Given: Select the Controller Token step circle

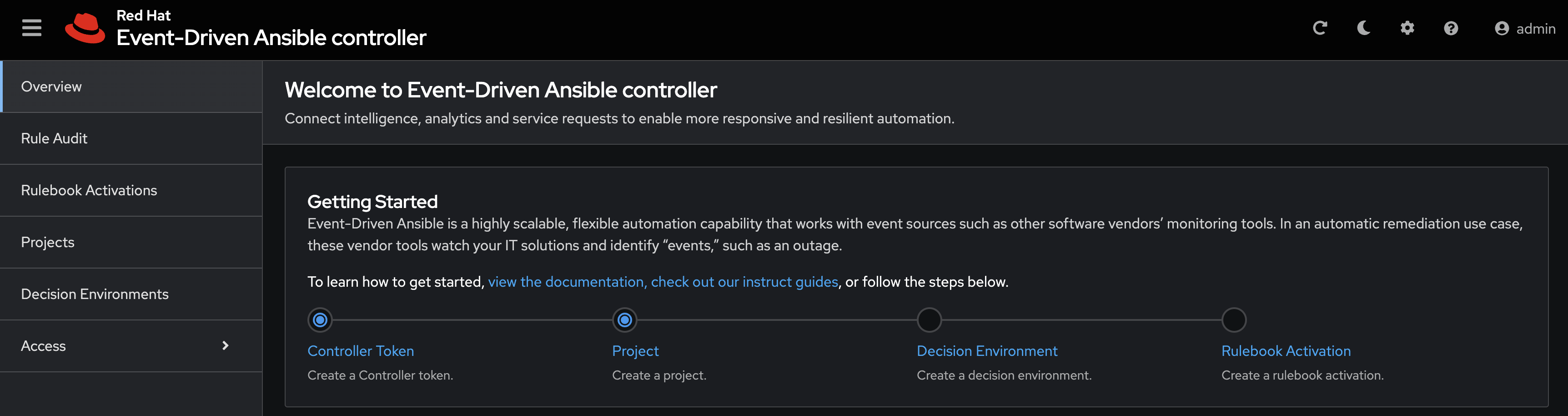Looking at the screenshot, I should click(x=320, y=320).
